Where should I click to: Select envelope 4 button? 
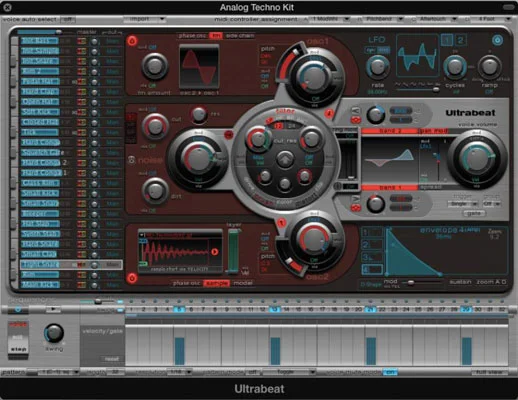coord(372,269)
